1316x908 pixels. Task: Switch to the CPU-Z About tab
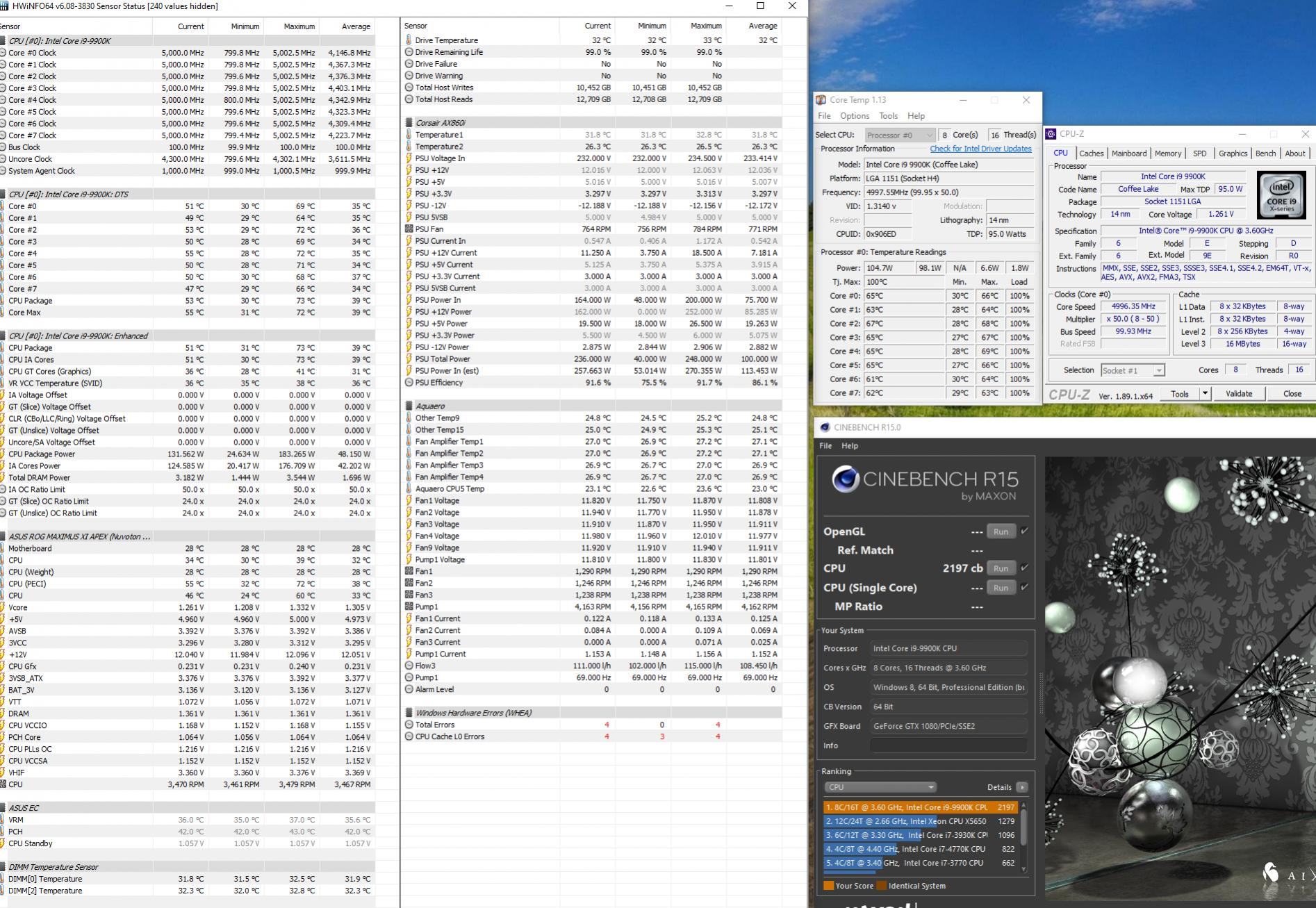point(1294,154)
